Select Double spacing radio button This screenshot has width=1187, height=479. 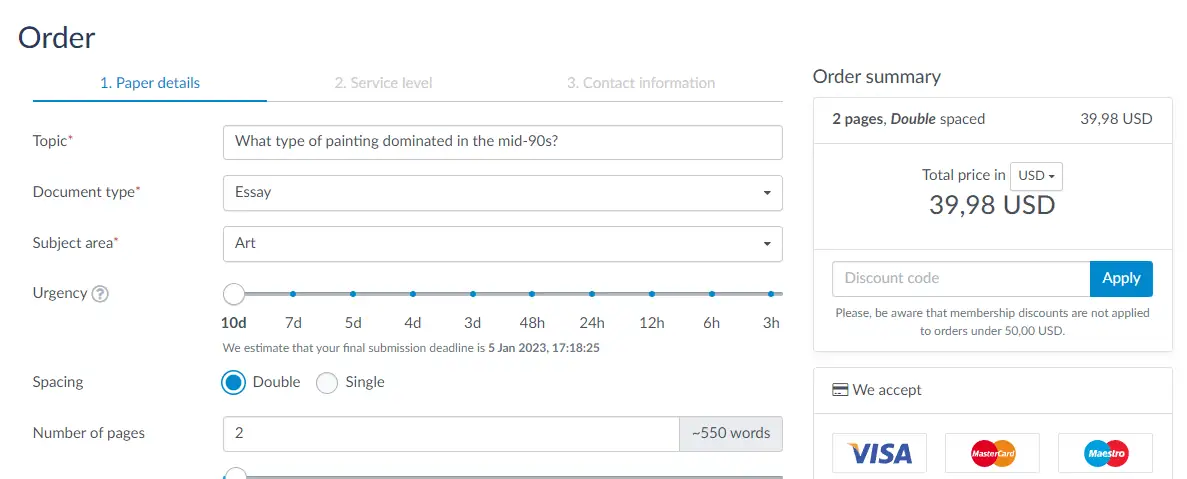[234, 382]
